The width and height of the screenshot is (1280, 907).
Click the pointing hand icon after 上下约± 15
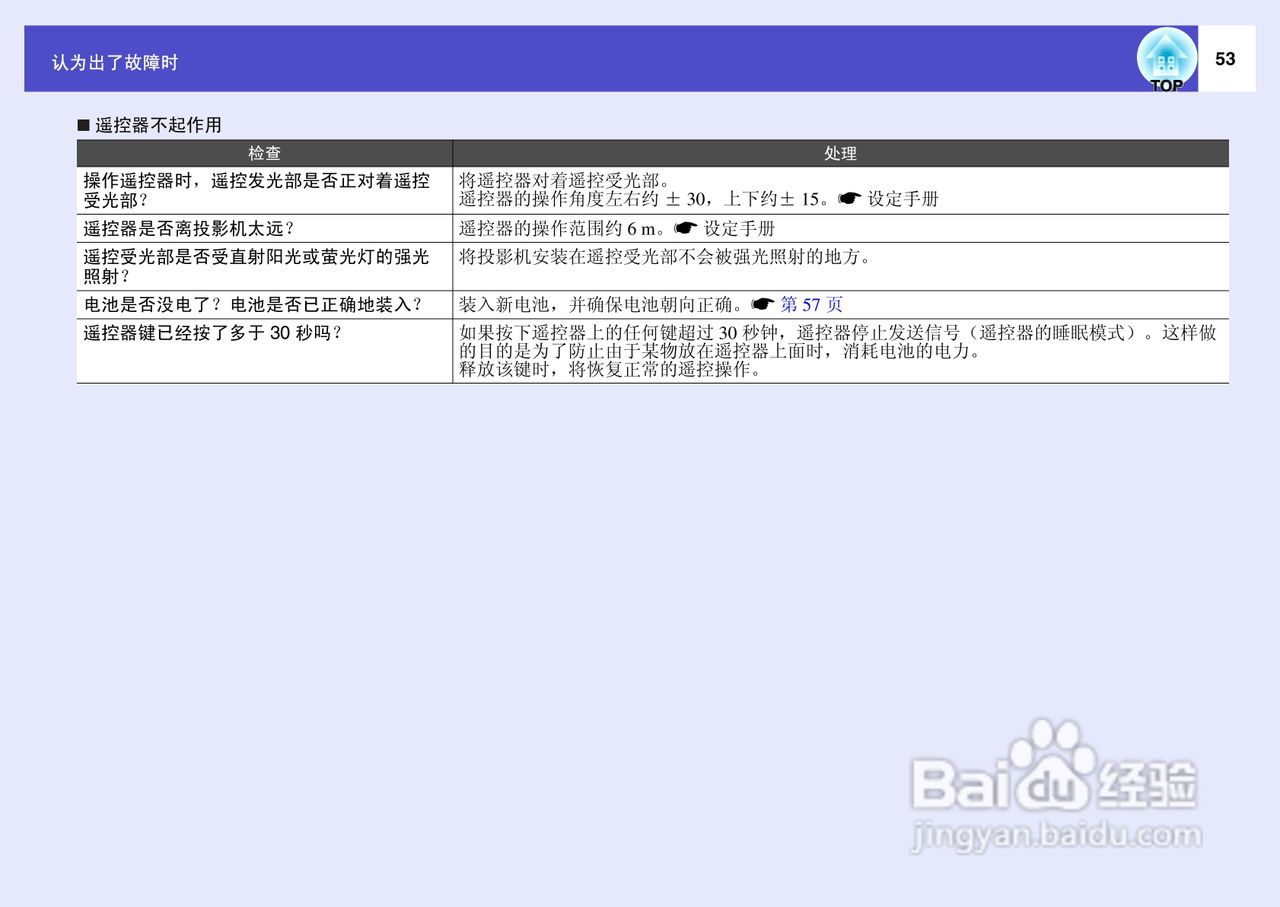pos(849,199)
